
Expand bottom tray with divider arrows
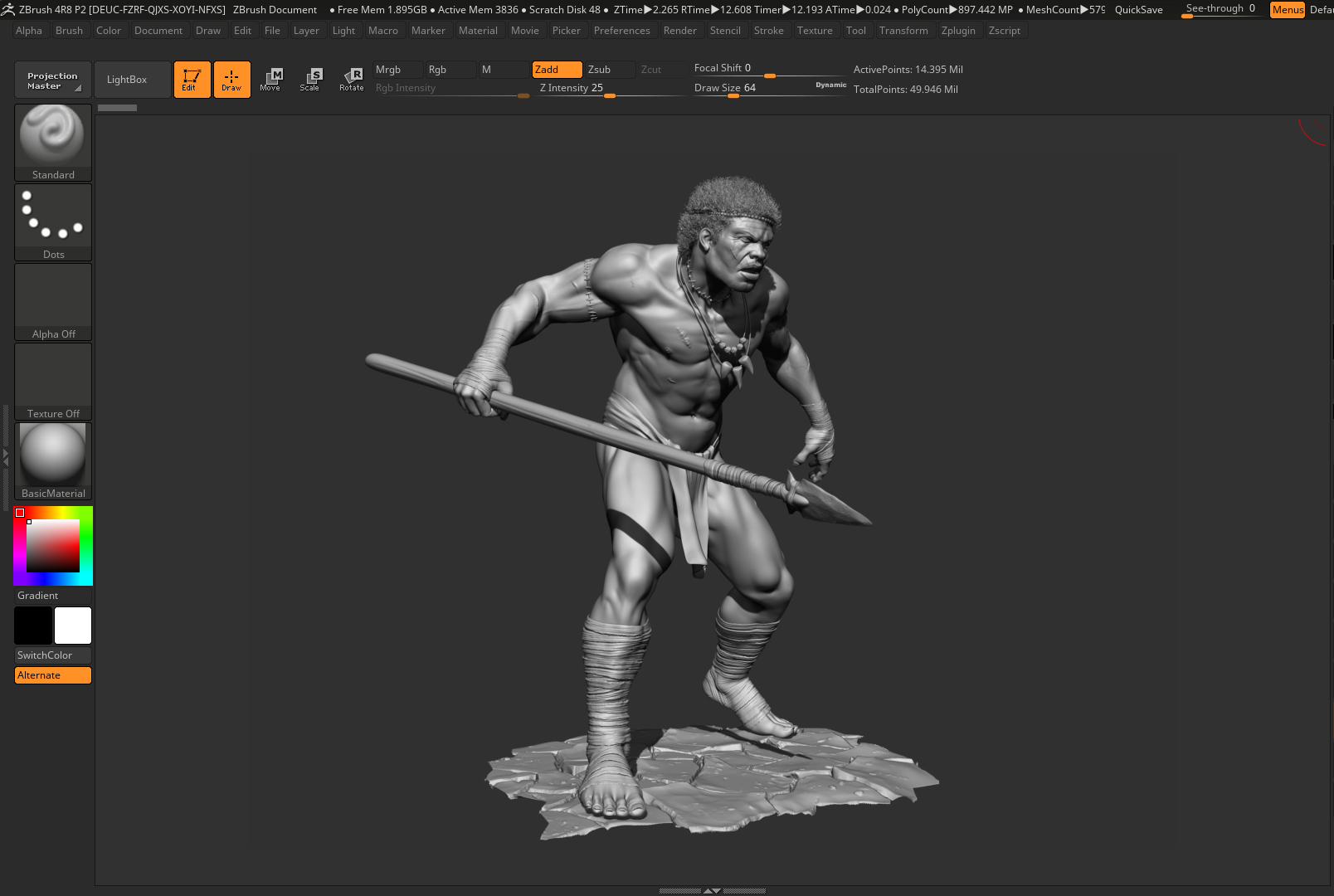[712, 891]
